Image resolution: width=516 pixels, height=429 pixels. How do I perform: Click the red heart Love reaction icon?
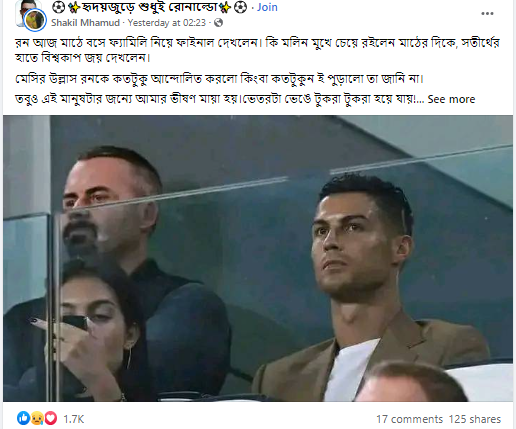(50, 418)
